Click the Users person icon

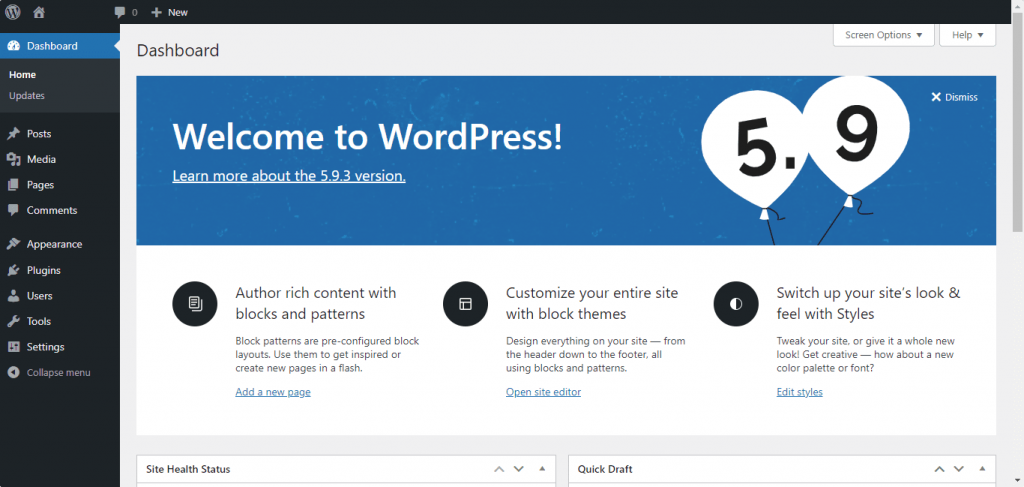coord(13,296)
